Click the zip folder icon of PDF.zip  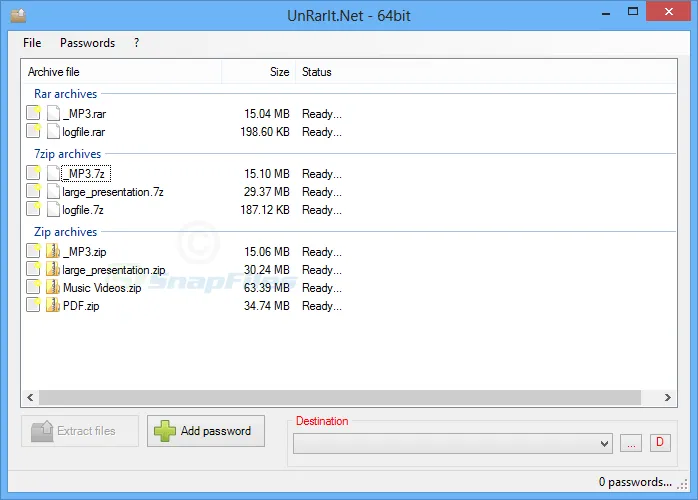pyautogui.click(x=53, y=305)
